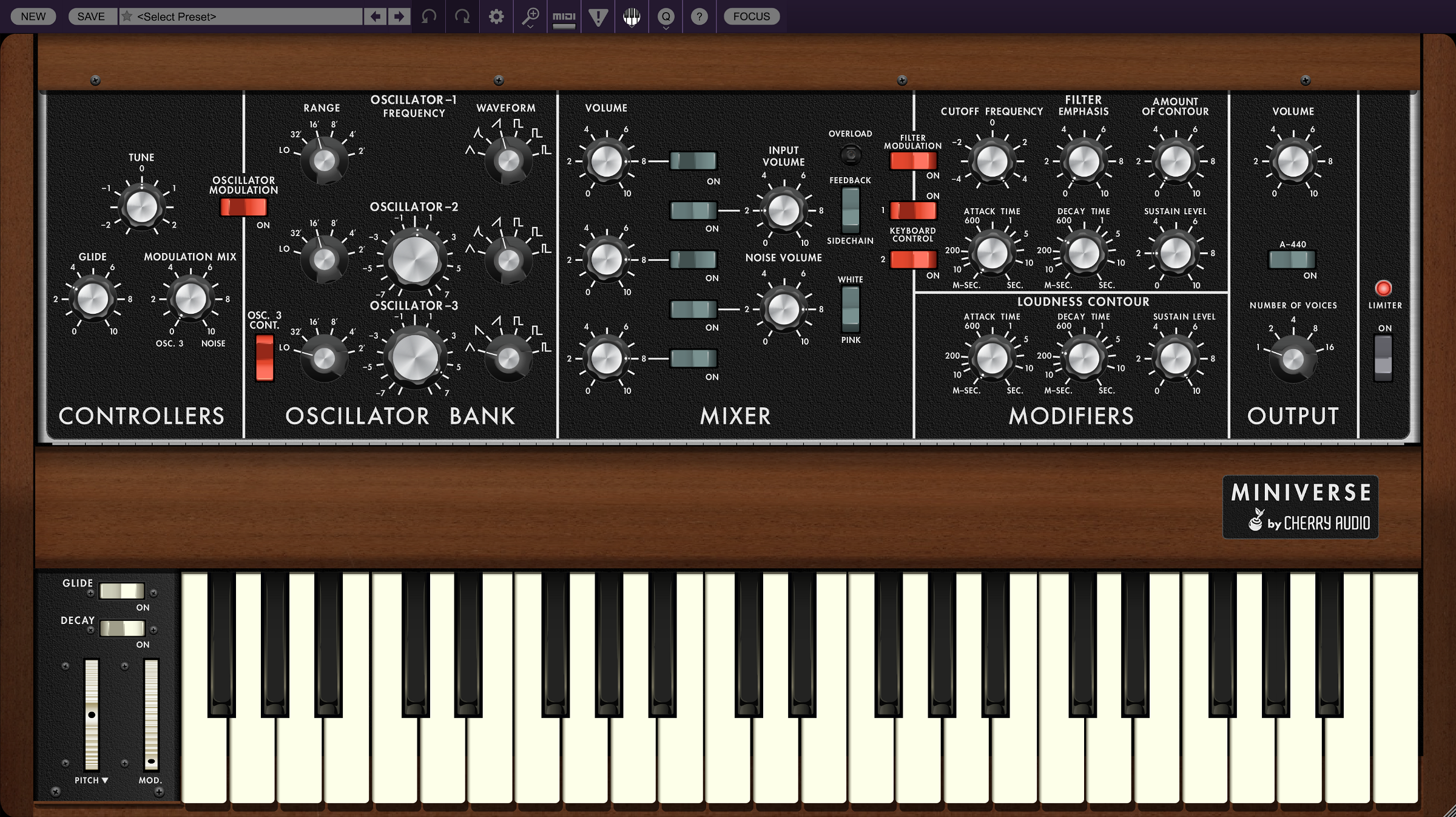Toggle the keyboard DECAY ON switch
This screenshot has width=1456, height=817.
[x=122, y=628]
